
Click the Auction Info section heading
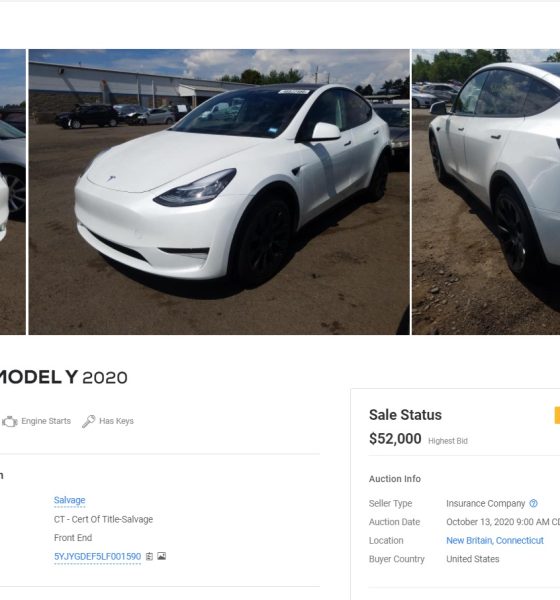tap(395, 479)
